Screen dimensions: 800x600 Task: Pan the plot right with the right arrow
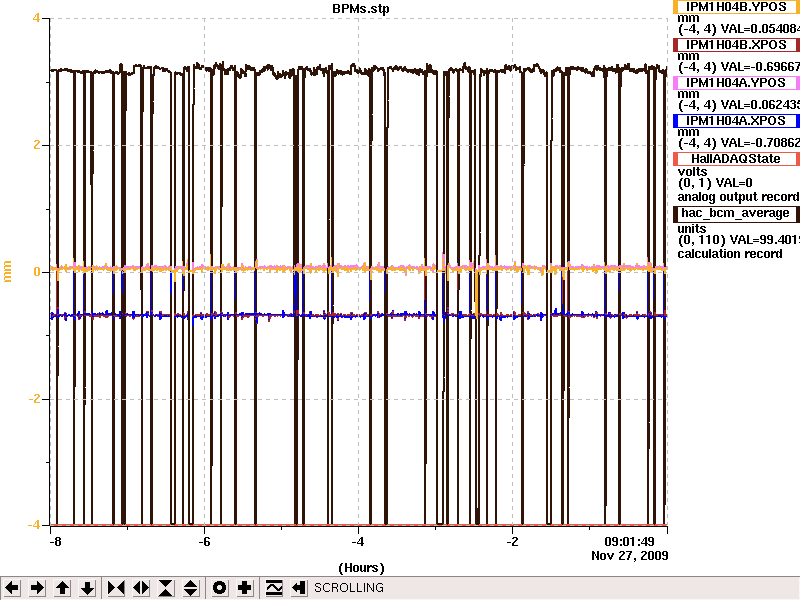coord(37,588)
